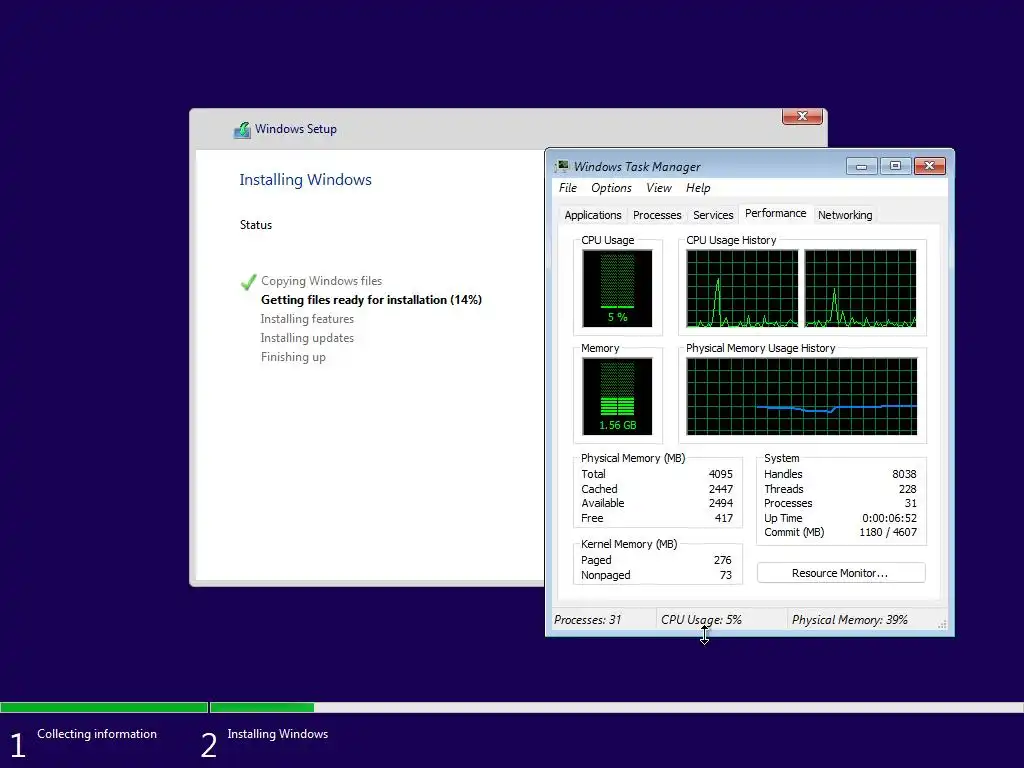The width and height of the screenshot is (1024, 768).
Task: Click the Commit (MB) value 1180 / 4607
Action: pos(888,532)
